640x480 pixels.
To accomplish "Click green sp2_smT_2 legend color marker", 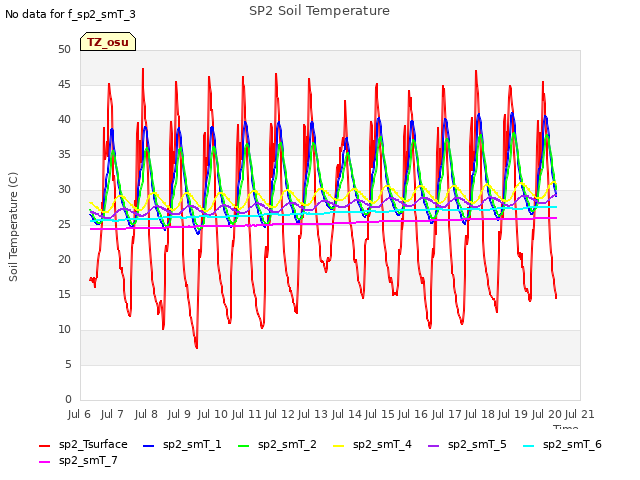I will point(244,446).
